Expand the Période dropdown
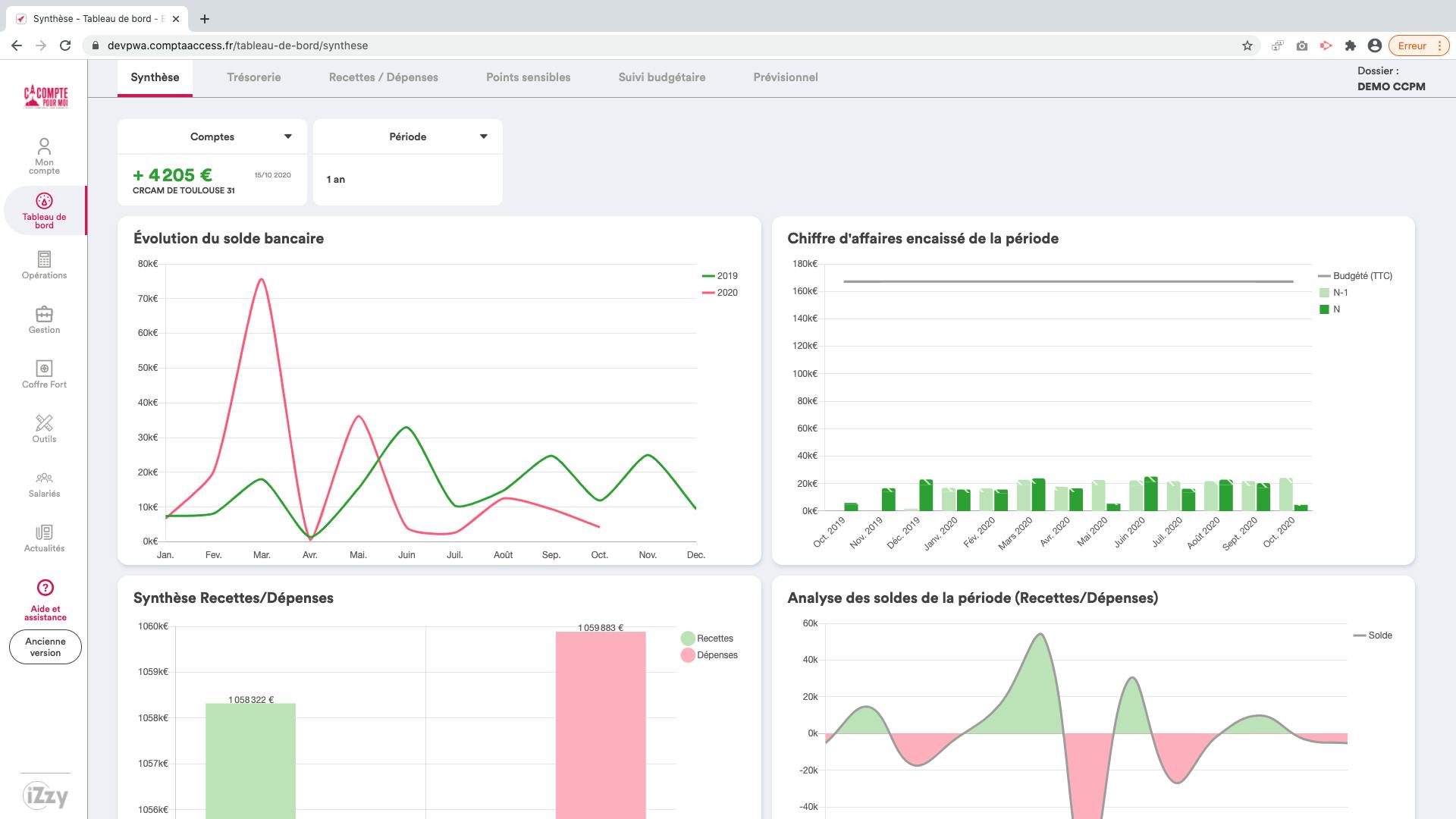The height and width of the screenshot is (819, 1456). click(x=483, y=136)
